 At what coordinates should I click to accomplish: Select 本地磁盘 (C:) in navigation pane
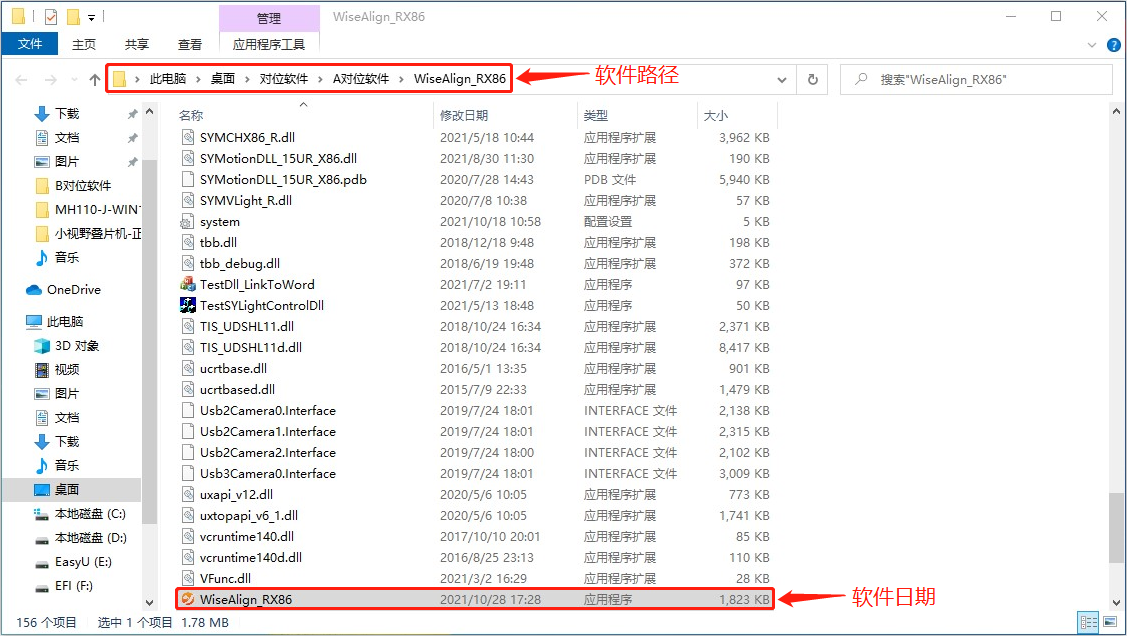(x=89, y=513)
